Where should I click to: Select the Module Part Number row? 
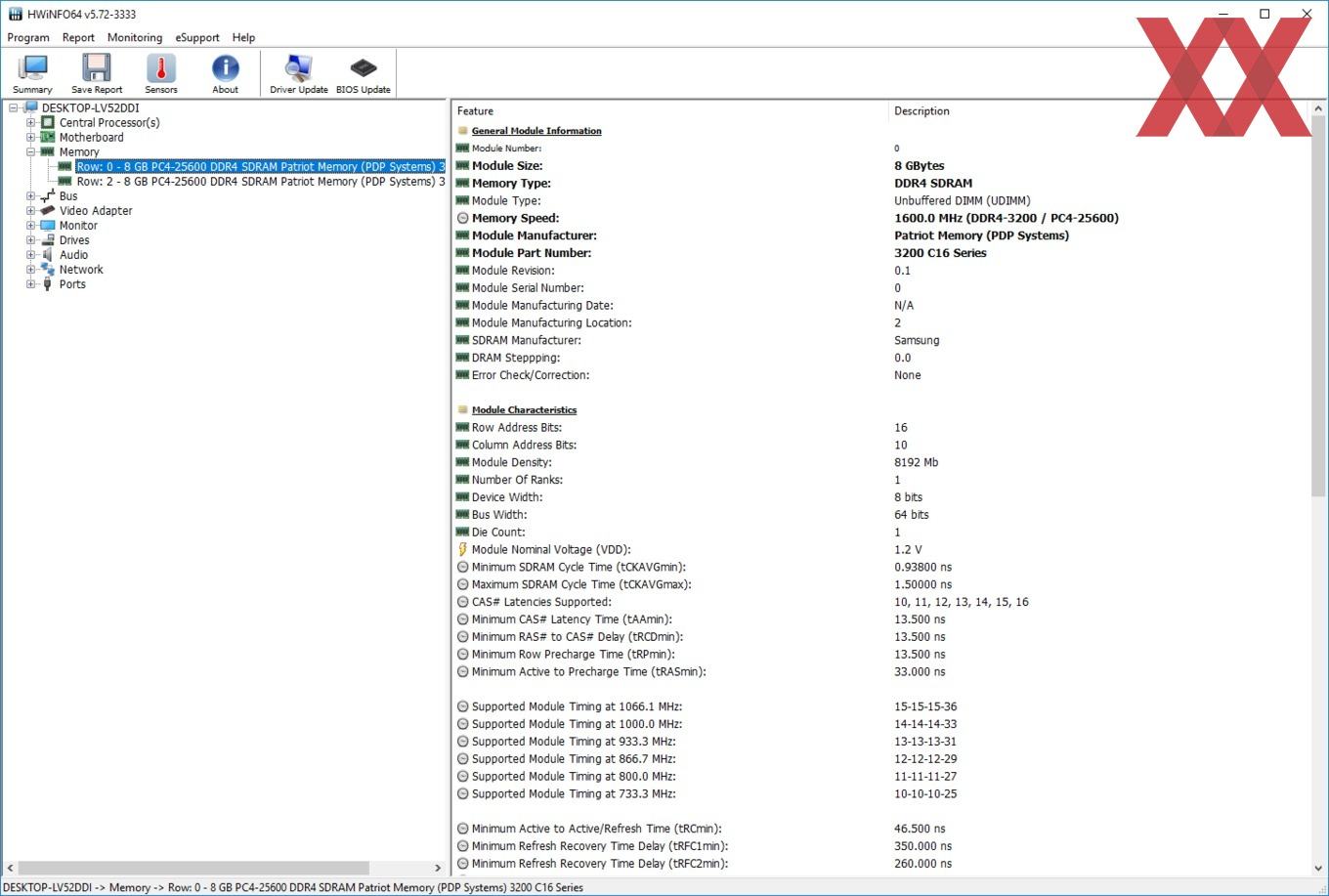click(881, 253)
